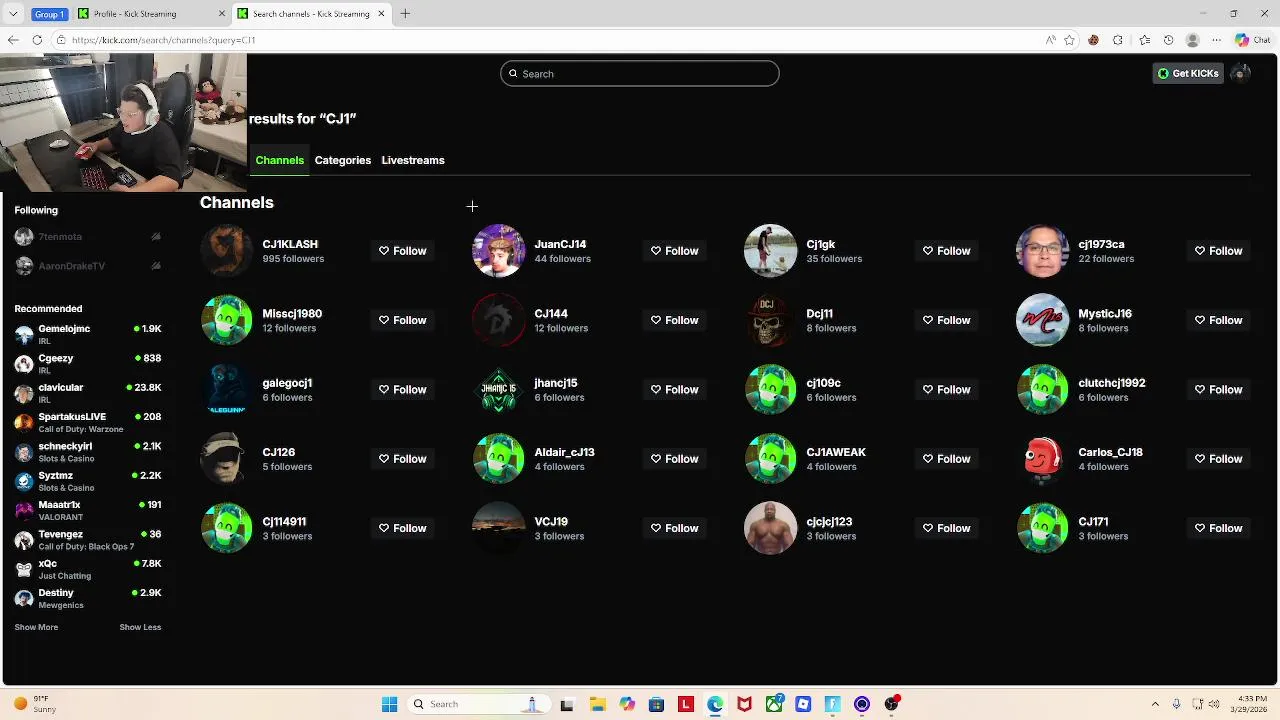
Task: Follow the clutchcj1992 channel
Action: (x=1218, y=389)
